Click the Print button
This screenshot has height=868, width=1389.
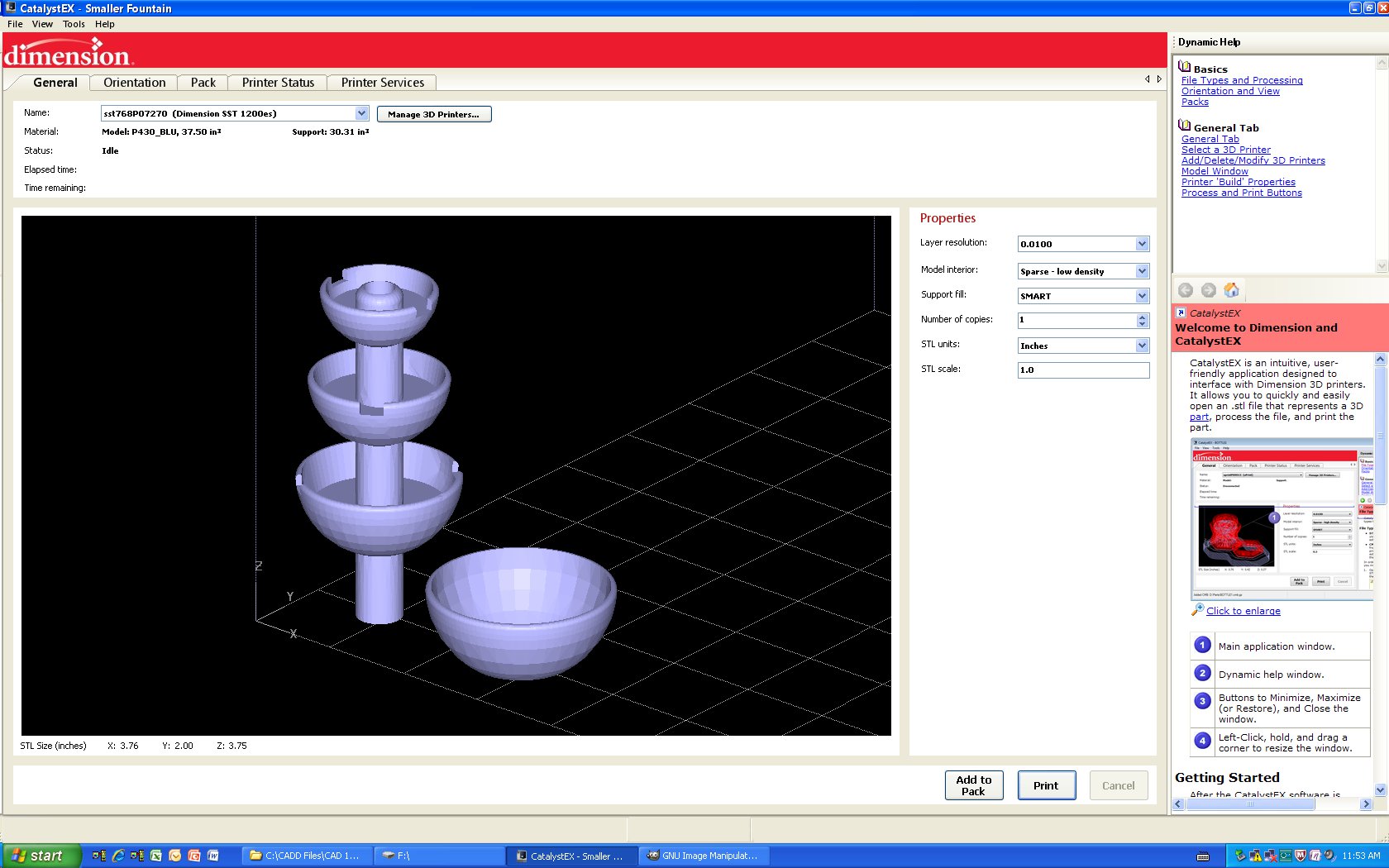(x=1046, y=785)
